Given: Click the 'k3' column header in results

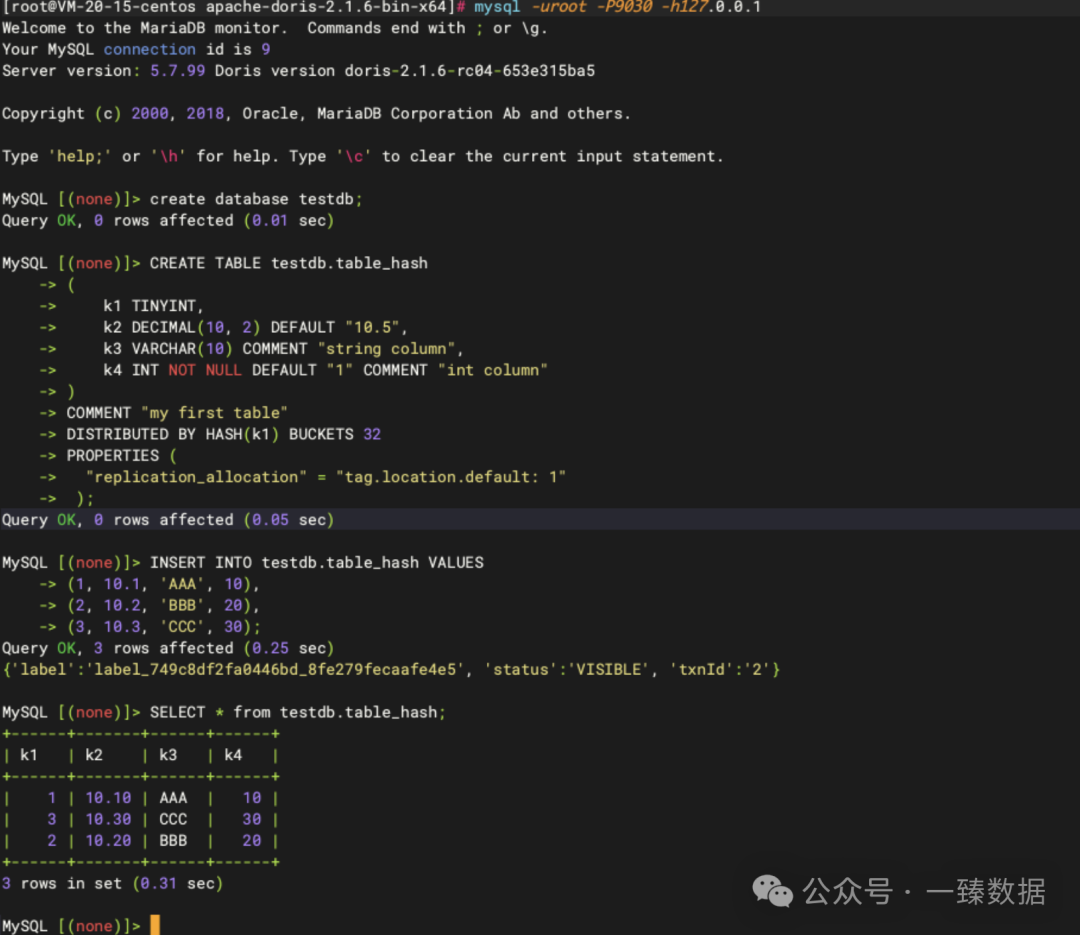Looking at the screenshot, I should (x=168, y=754).
